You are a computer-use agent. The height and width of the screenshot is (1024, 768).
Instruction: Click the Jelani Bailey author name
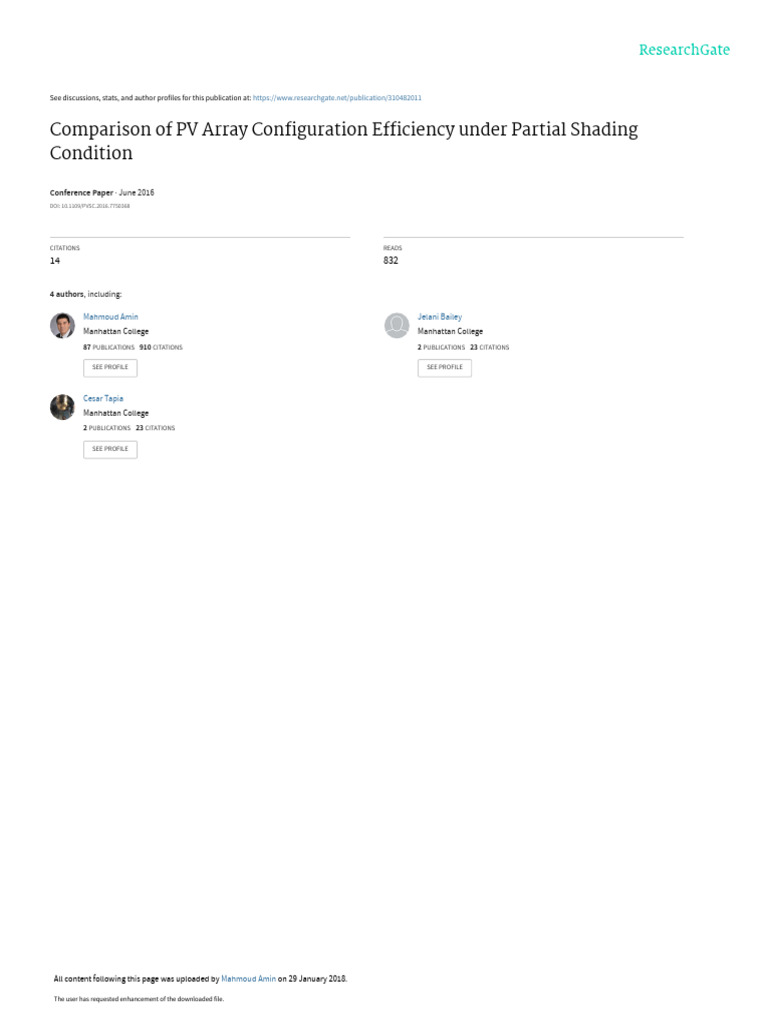440,317
